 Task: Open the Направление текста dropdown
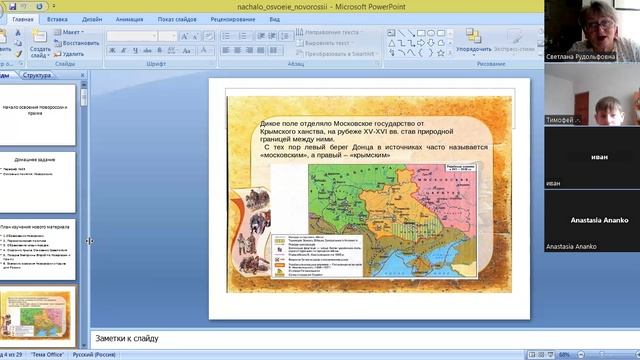pyautogui.click(x=330, y=32)
